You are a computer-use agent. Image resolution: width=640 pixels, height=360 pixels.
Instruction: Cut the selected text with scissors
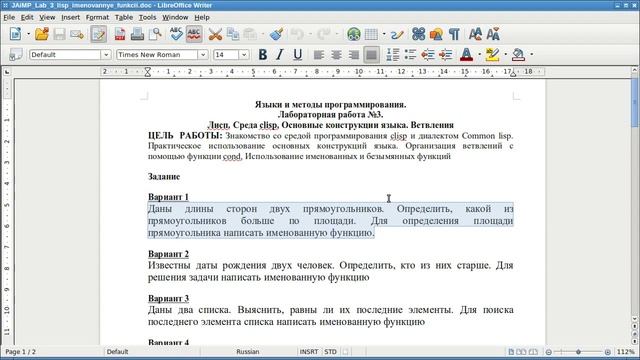215,34
